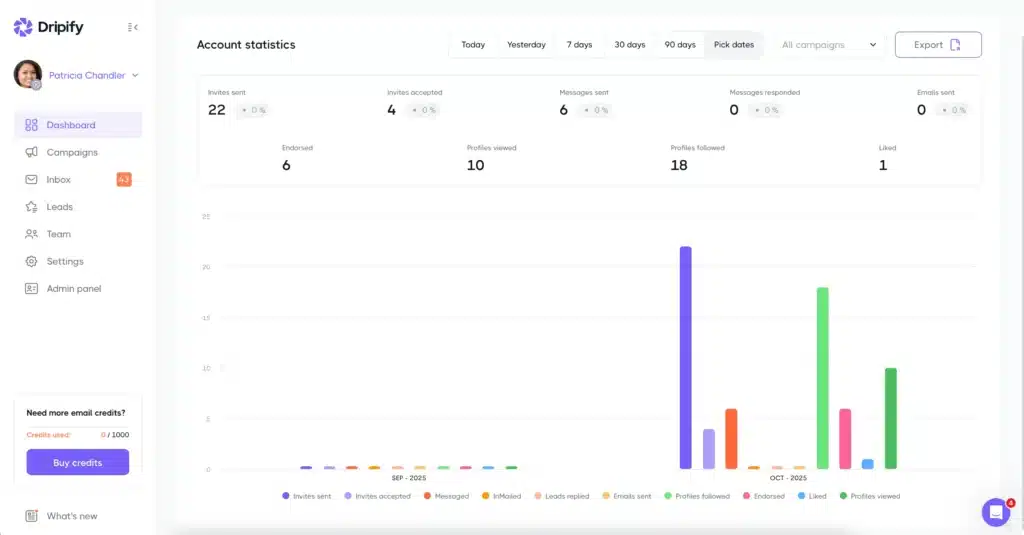Toggle the Profiles followed legend series
Image resolution: width=1024 pixels, height=535 pixels.
[x=696, y=496]
